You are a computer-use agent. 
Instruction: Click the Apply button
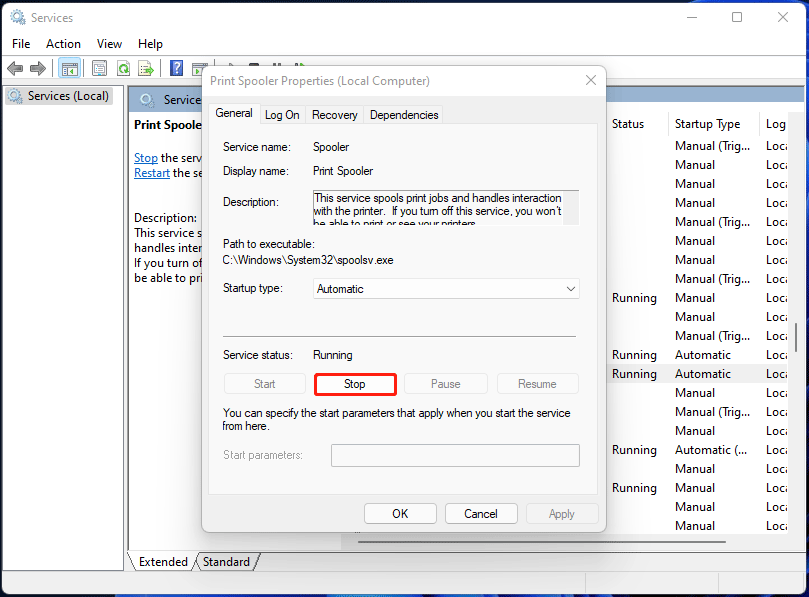561,513
